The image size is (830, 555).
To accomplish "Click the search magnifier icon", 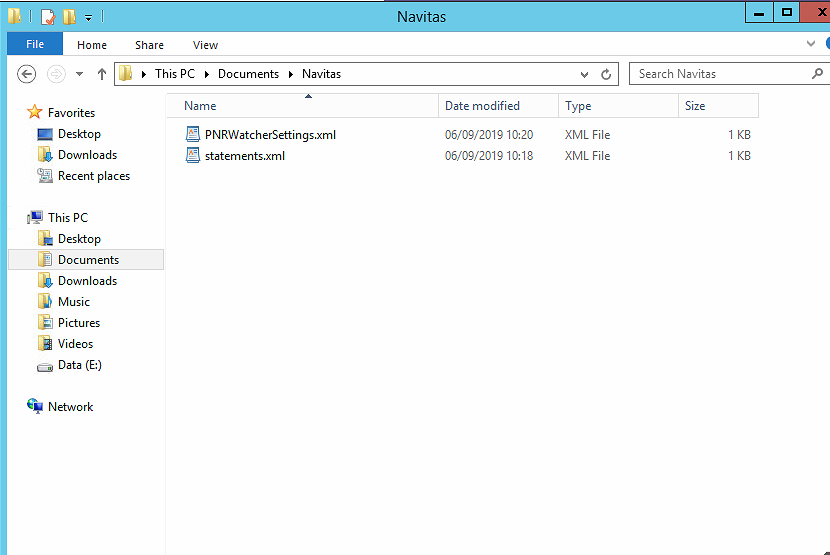I will (x=817, y=74).
